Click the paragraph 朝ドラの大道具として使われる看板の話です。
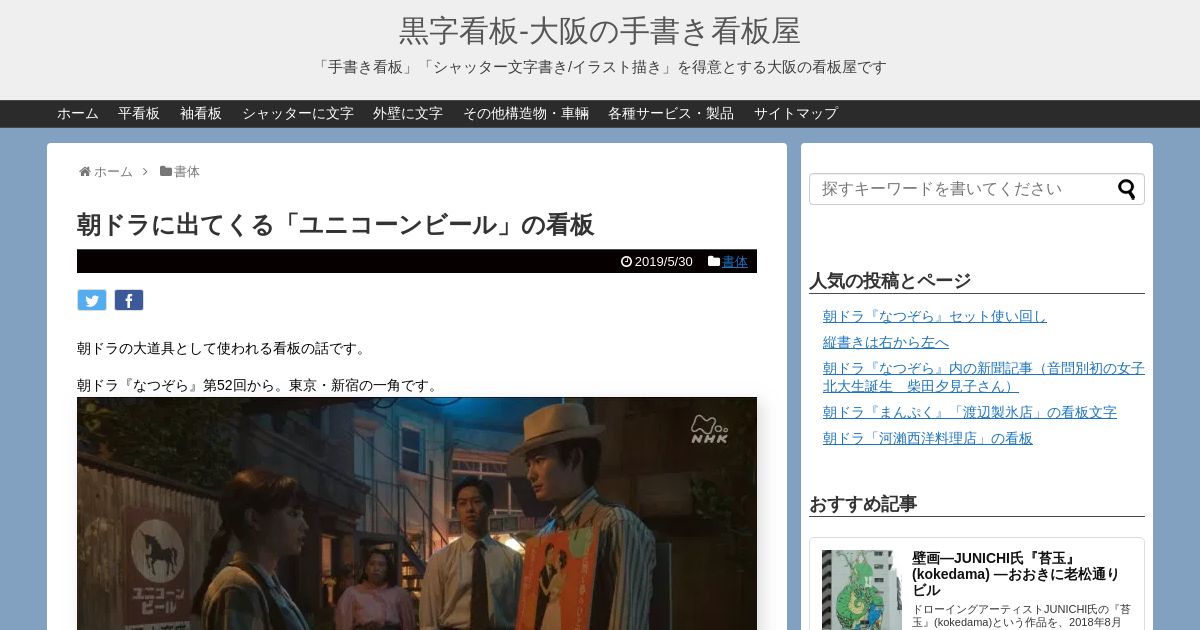The height and width of the screenshot is (630, 1200). click(x=224, y=349)
